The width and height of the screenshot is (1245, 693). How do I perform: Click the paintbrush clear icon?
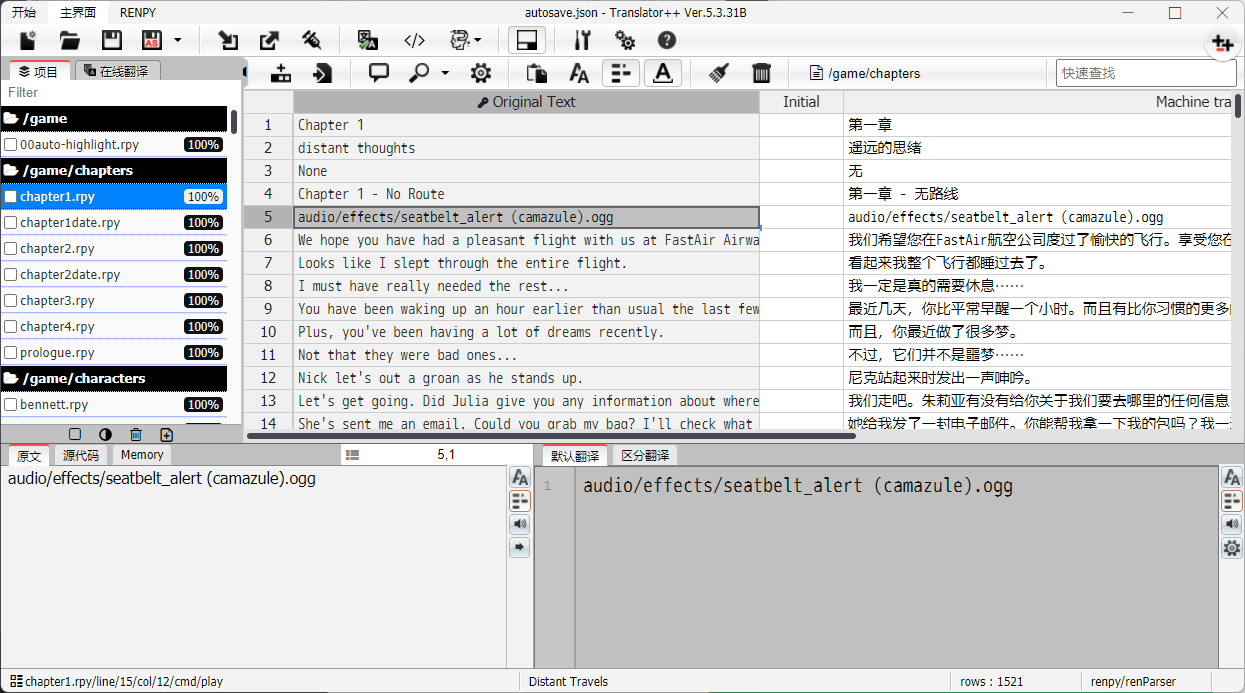tap(719, 73)
